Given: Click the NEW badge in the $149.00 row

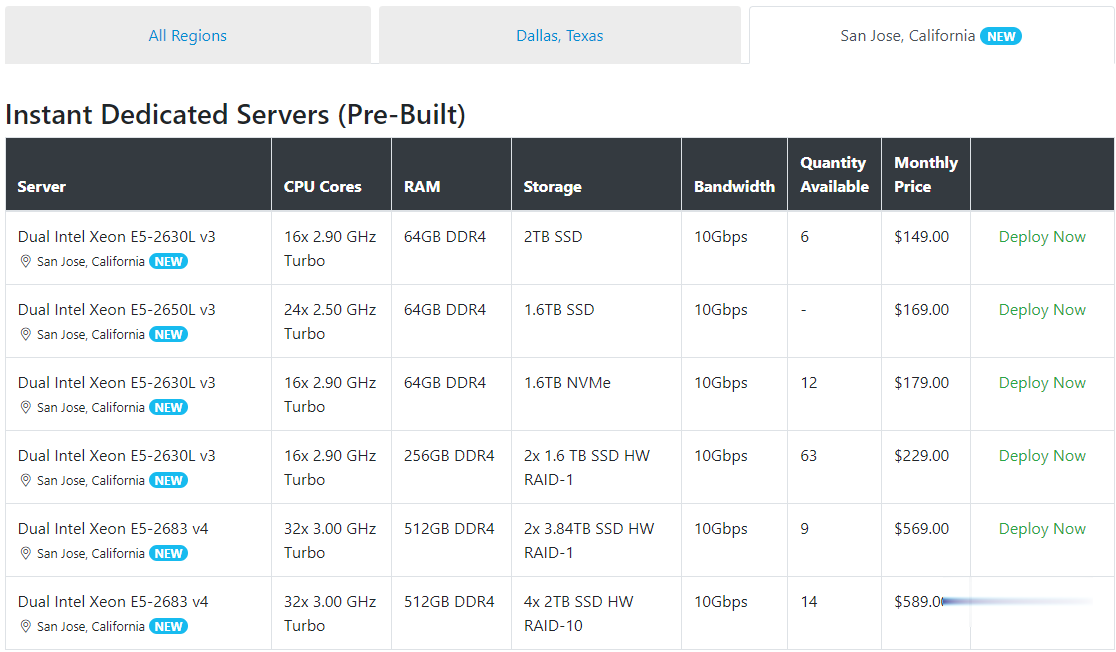Looking at the screenshot, I should click(x=169, y=261).
